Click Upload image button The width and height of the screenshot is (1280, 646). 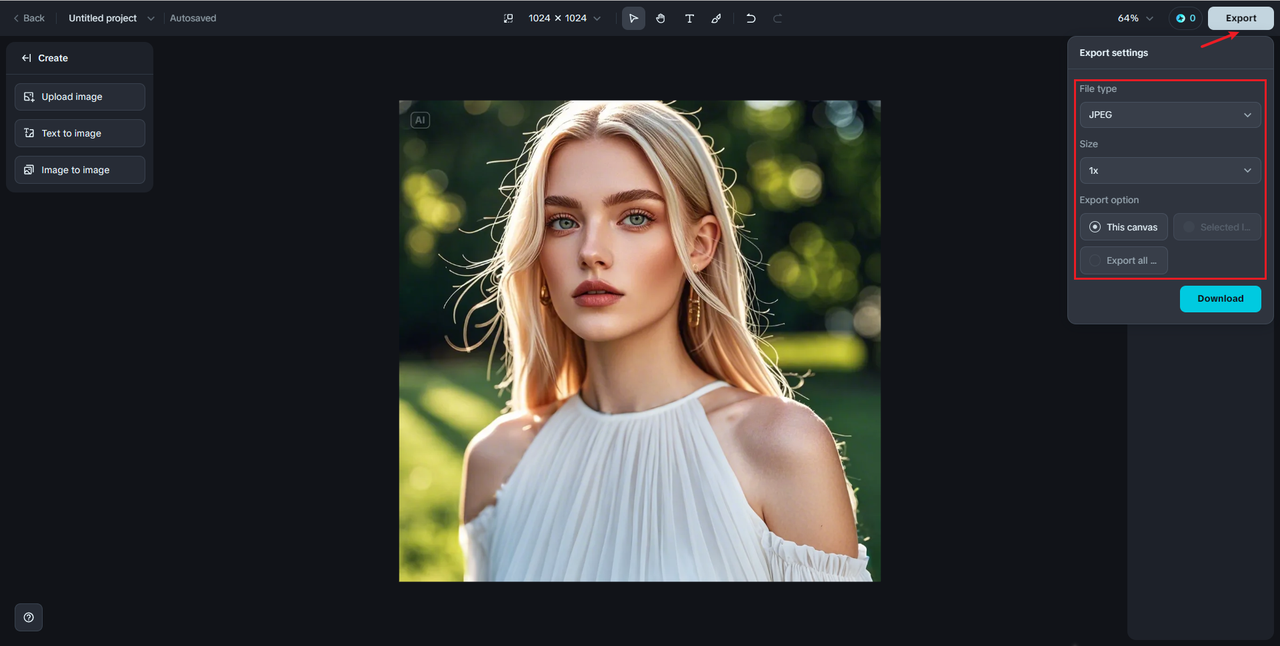(80, 97)
